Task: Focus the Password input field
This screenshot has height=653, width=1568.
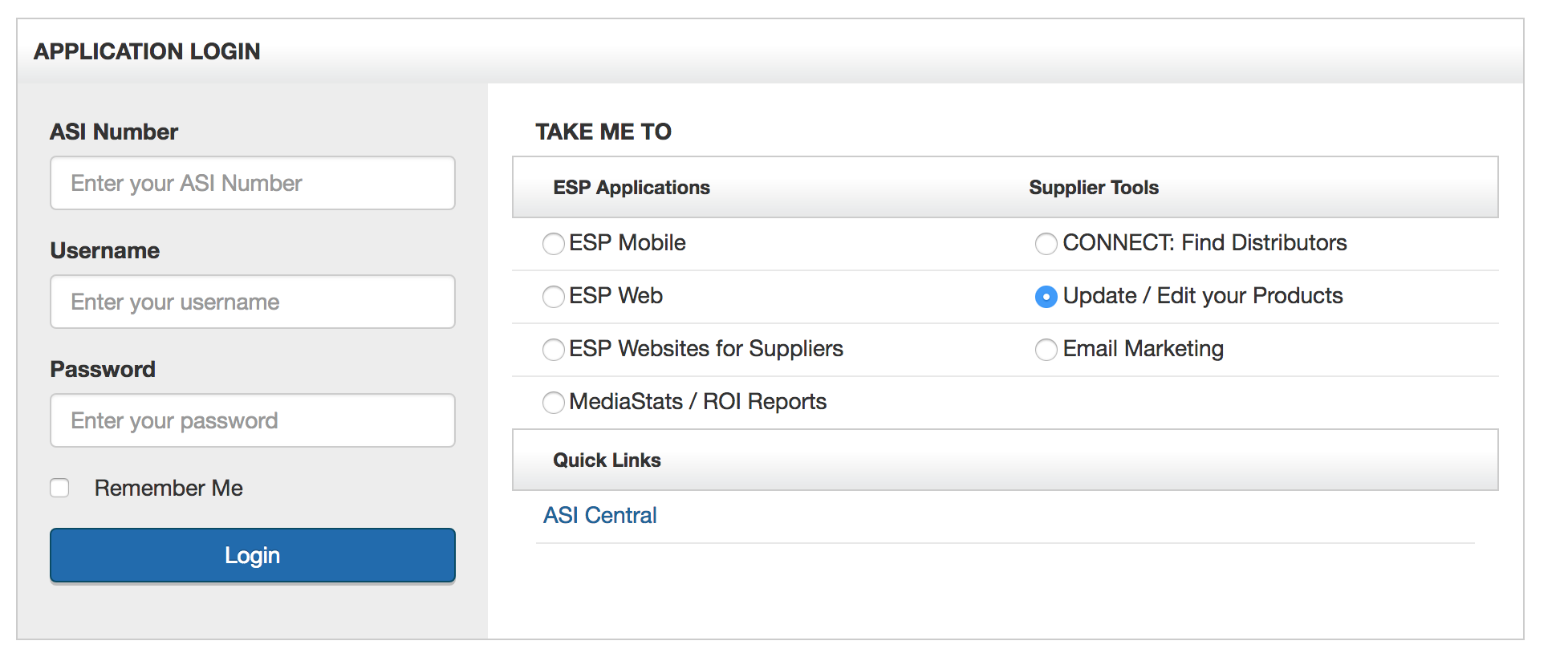Action: click(x=253, y=420)
